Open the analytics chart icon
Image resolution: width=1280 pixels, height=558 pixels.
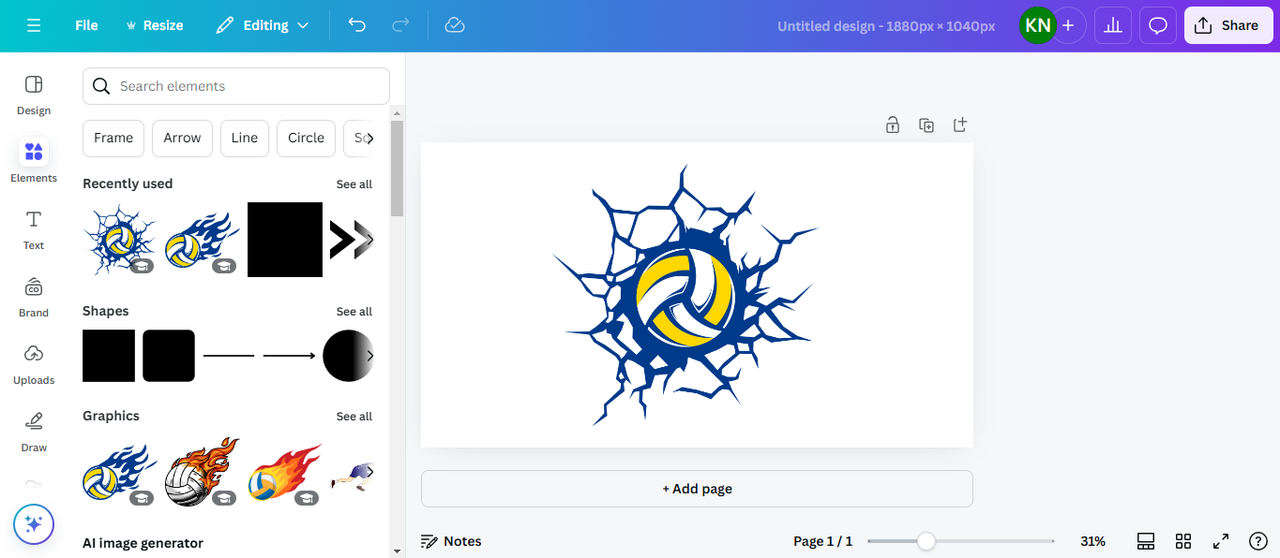click(1112, 26)
